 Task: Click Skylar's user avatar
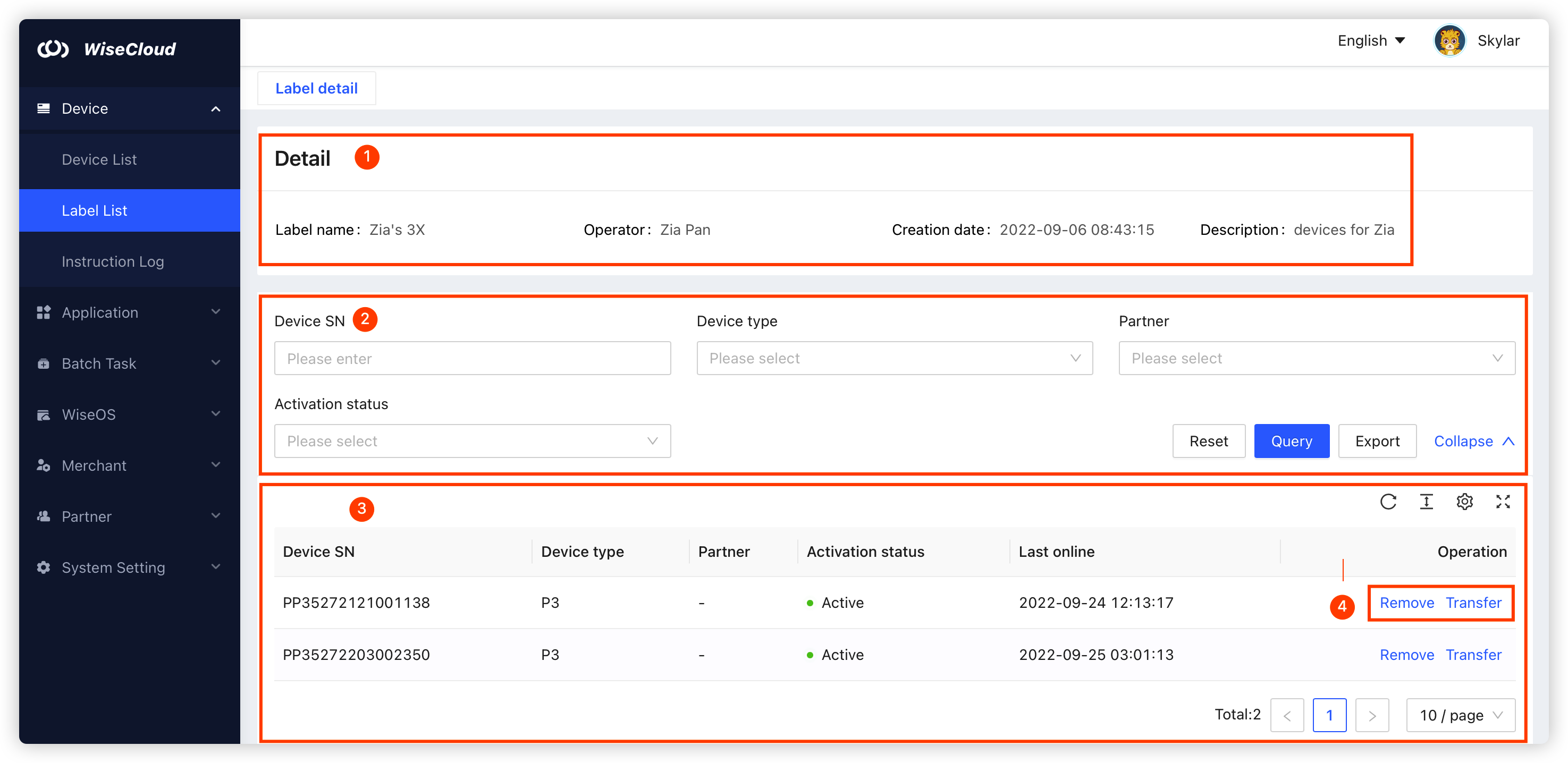tap(1449, 41)
